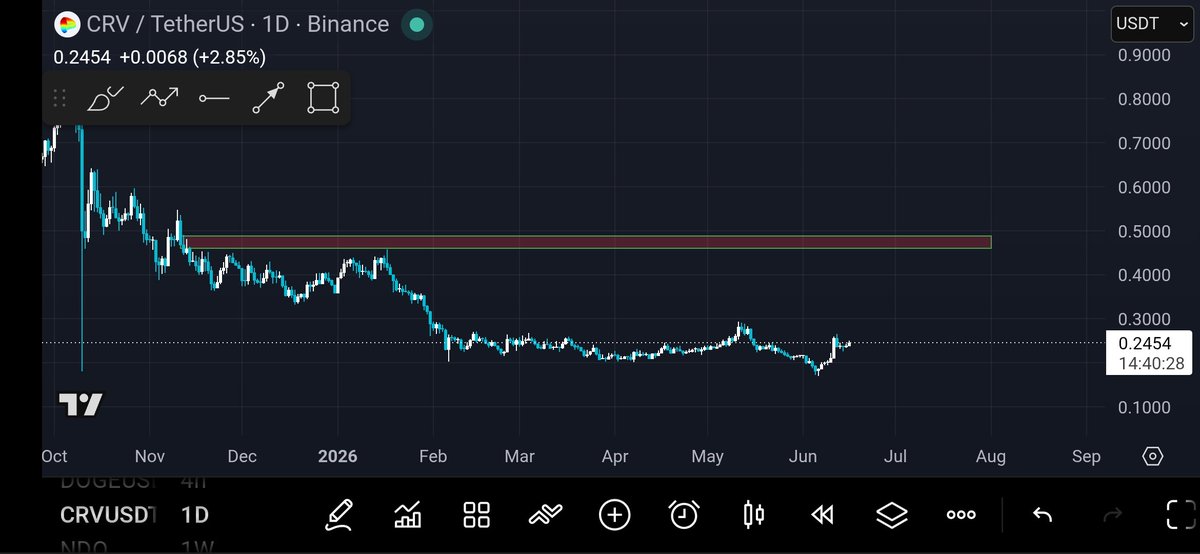1200x554 pixels.
Task: Click the Jun month label on time axis
Action: click(803, 456)
